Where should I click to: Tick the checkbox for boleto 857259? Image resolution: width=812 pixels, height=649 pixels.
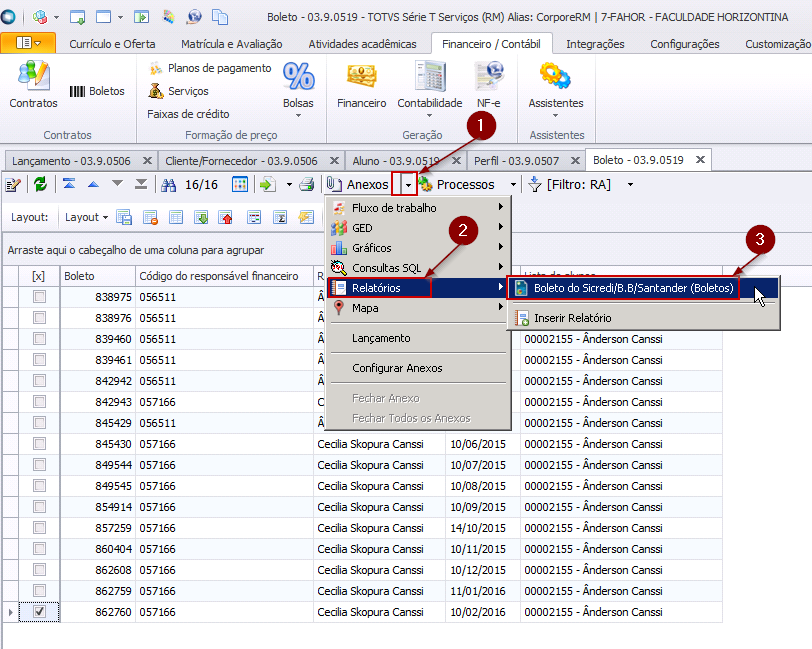[x=39, y=527]
